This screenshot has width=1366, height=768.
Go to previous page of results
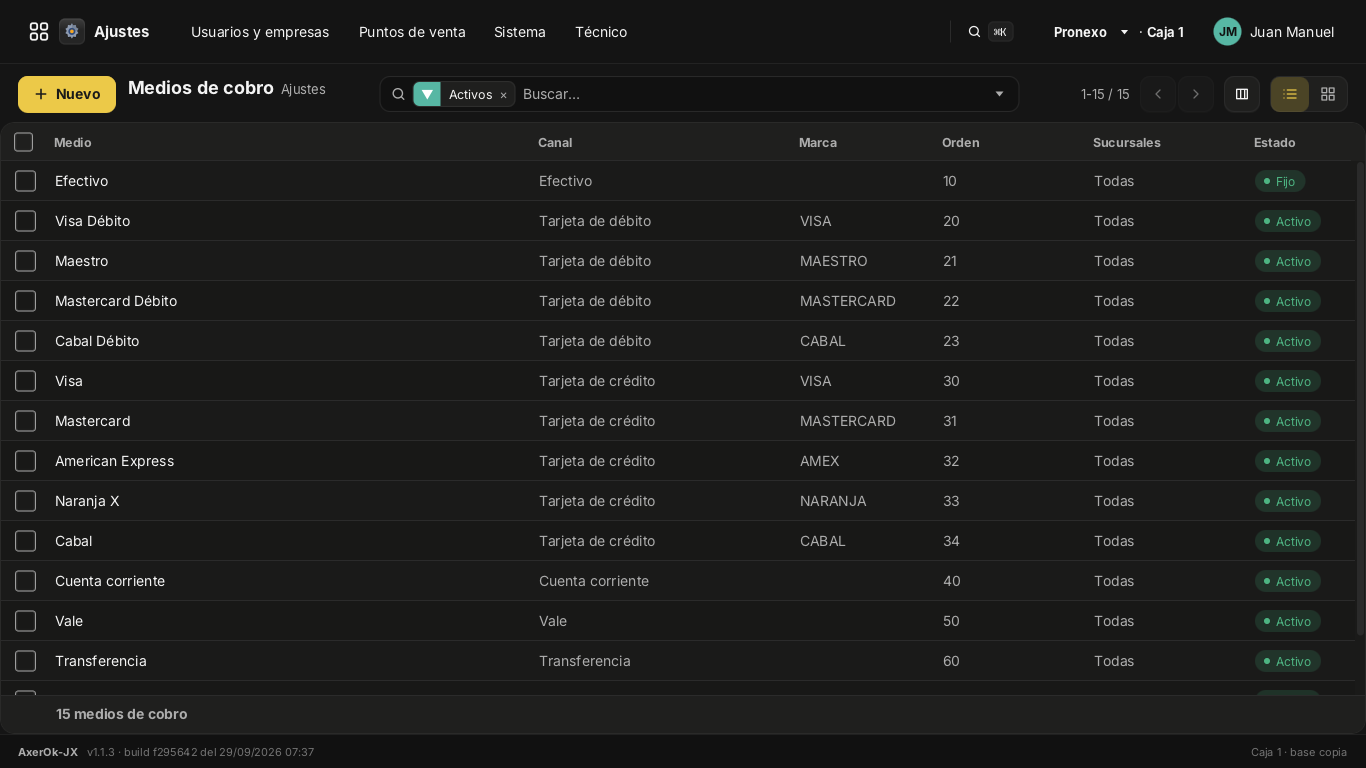pyautogui.click(x=1158, y=94)
